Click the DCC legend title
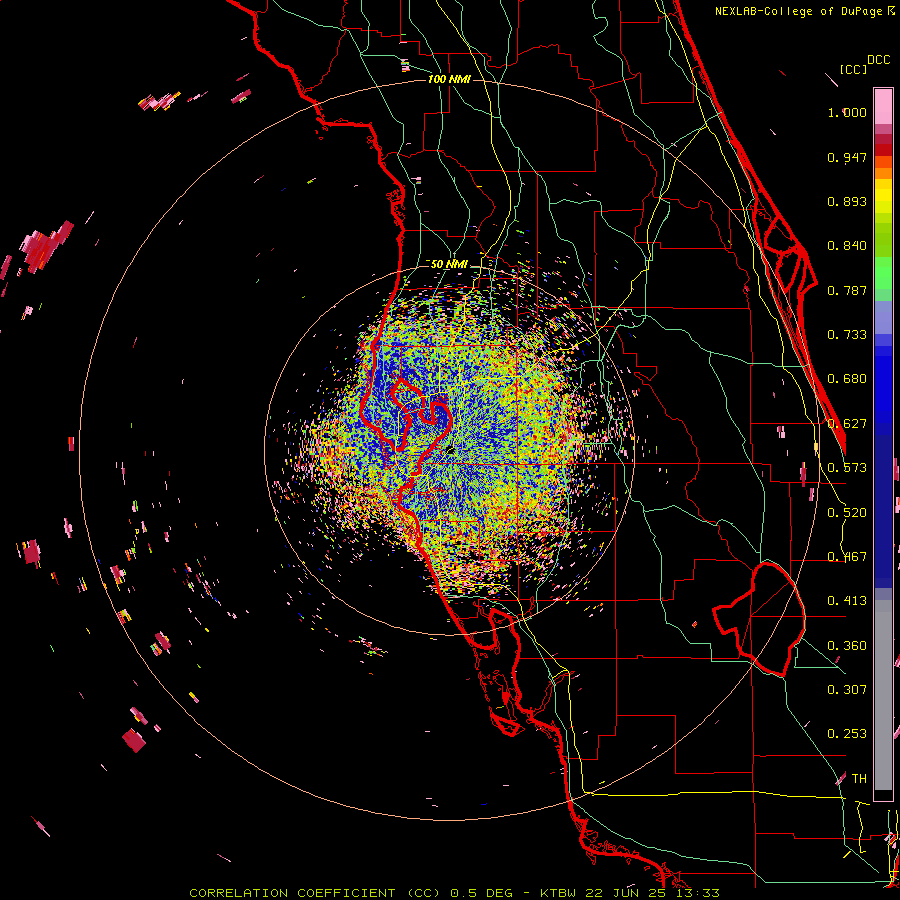This screenshot has height=900, width=900. 879,60
